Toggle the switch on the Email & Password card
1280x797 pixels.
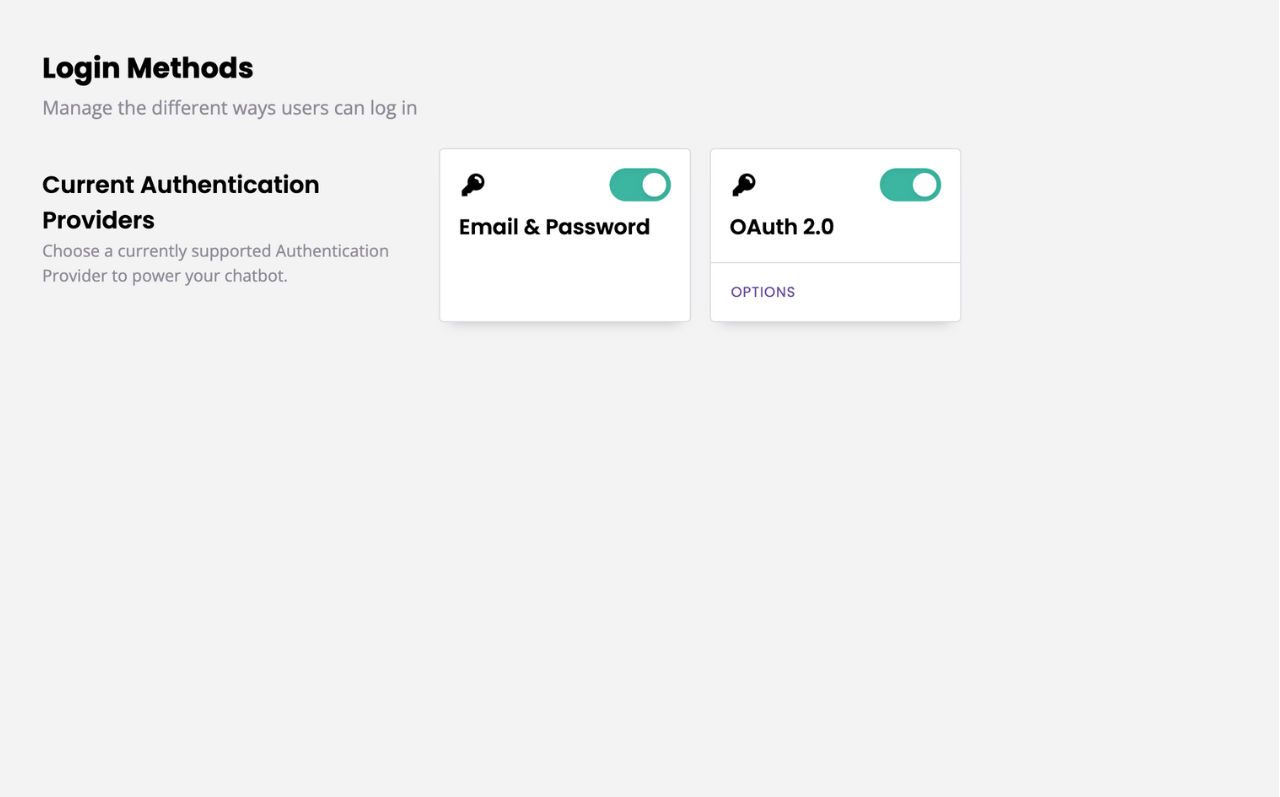click(639, 184)
